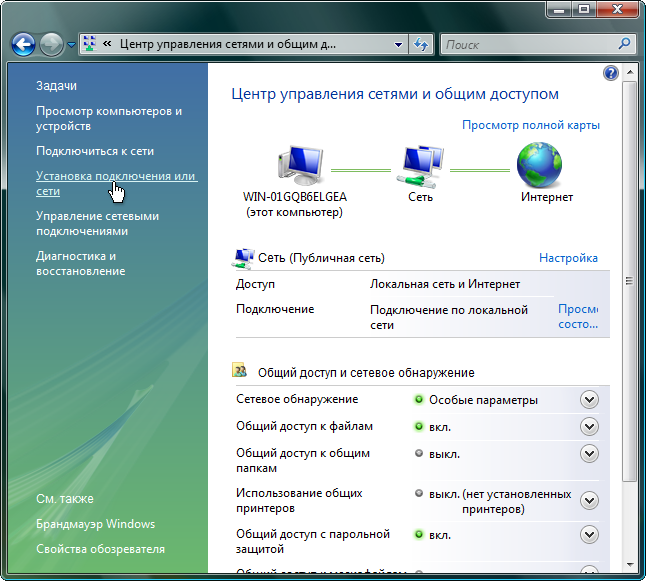Minimize the window
Image resolution: width=646 pixels, height=581 pixels.
pyautogui.click(x=559, y=9)
